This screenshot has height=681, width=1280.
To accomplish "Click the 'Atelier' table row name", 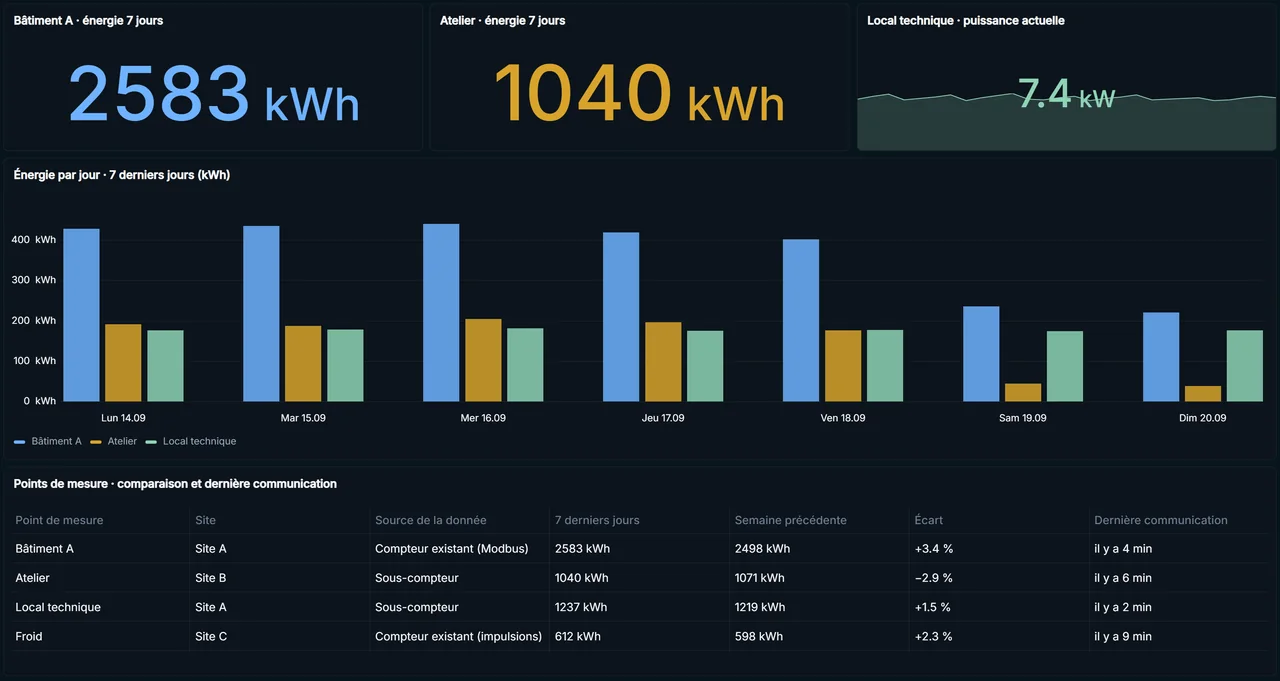I will tap(32, 578).
